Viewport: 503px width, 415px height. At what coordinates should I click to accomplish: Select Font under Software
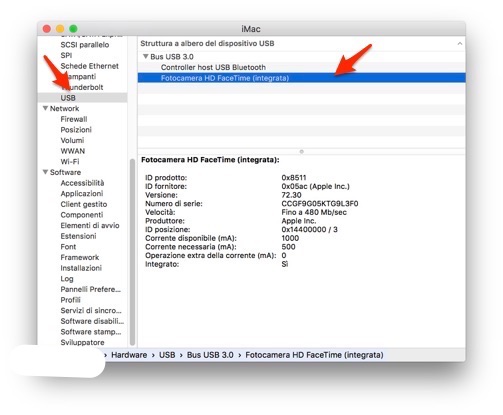[68, 247]
